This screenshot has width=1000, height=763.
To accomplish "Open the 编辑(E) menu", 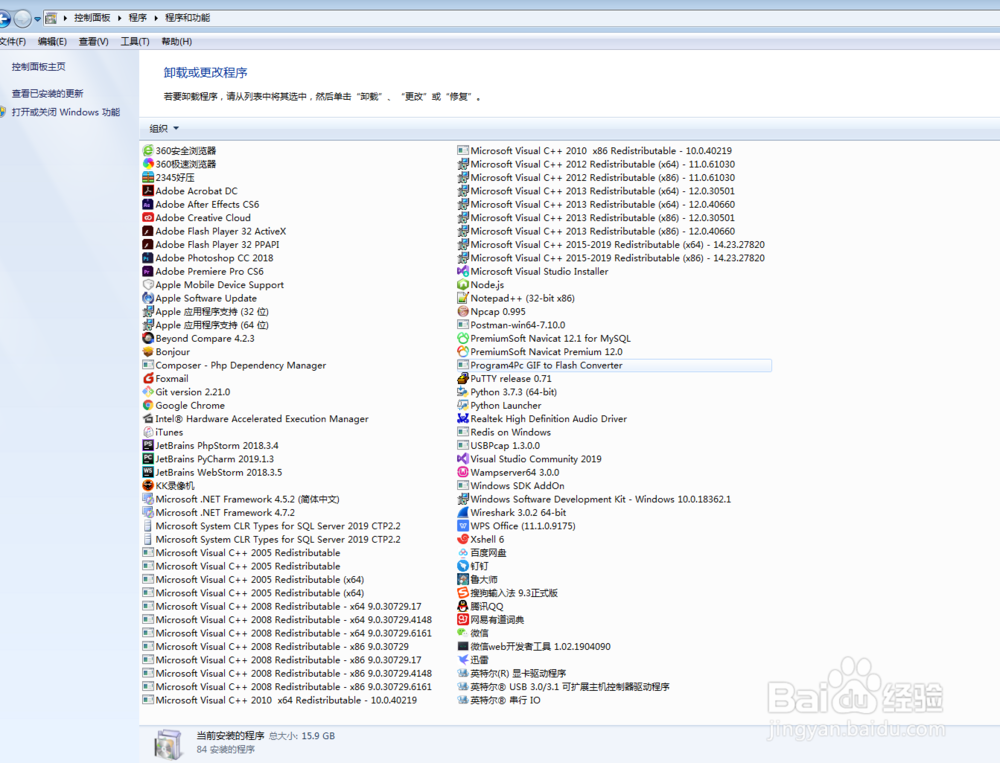I will point(52,41).
